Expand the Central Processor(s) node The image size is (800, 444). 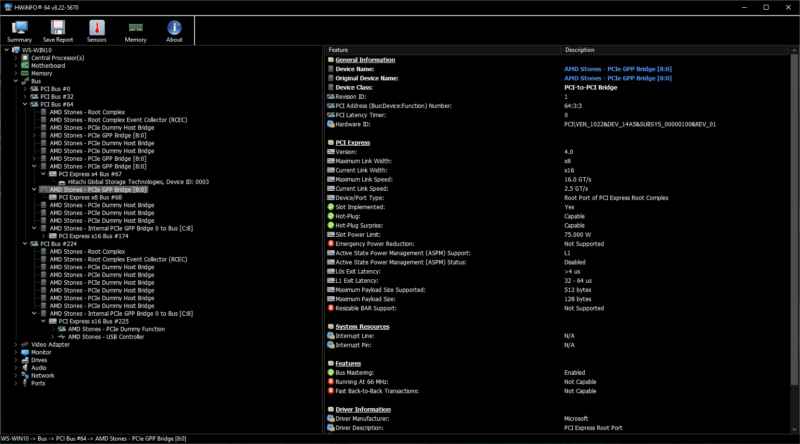[16, 58]
